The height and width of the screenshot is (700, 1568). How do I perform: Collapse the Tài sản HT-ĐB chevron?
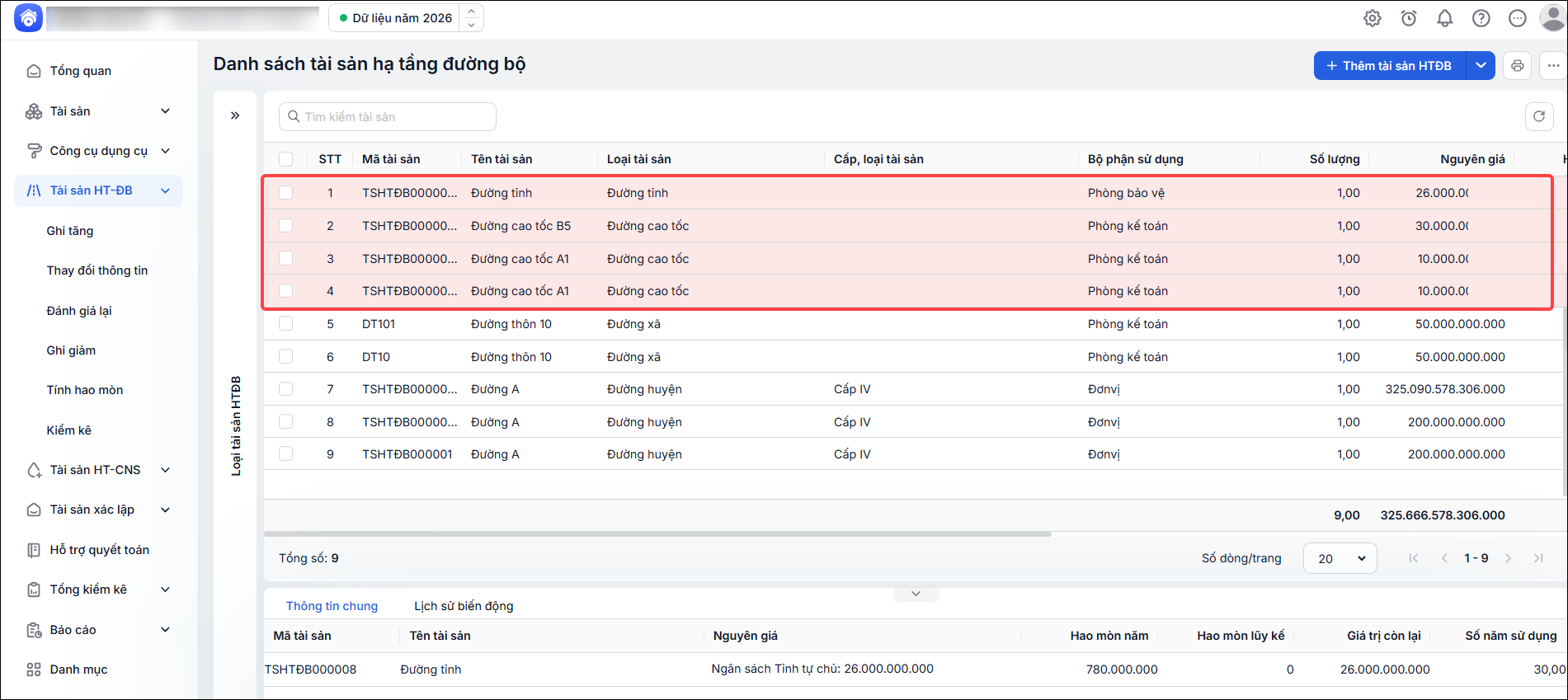165,190
